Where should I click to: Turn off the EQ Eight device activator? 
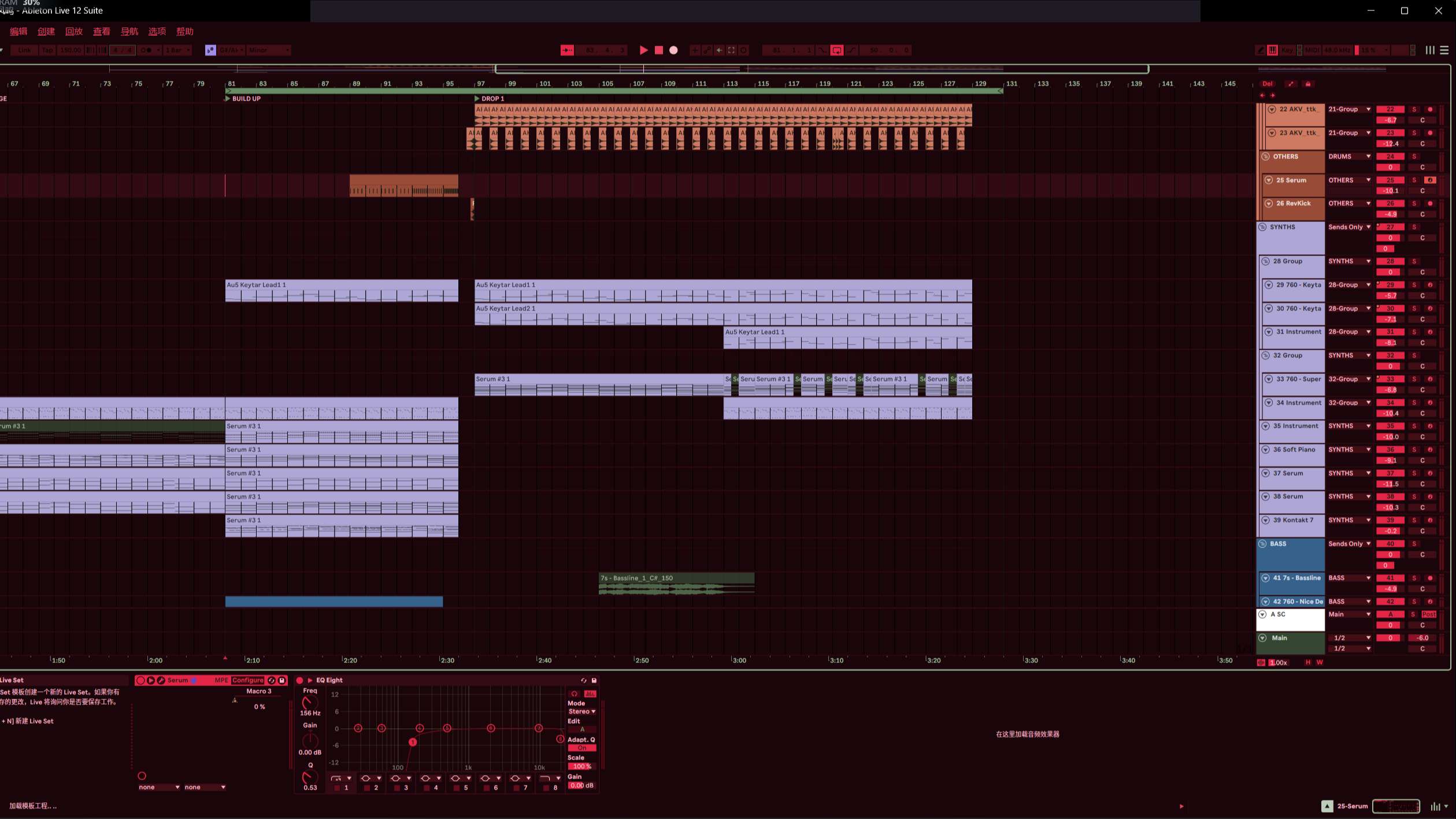[299, 680]
